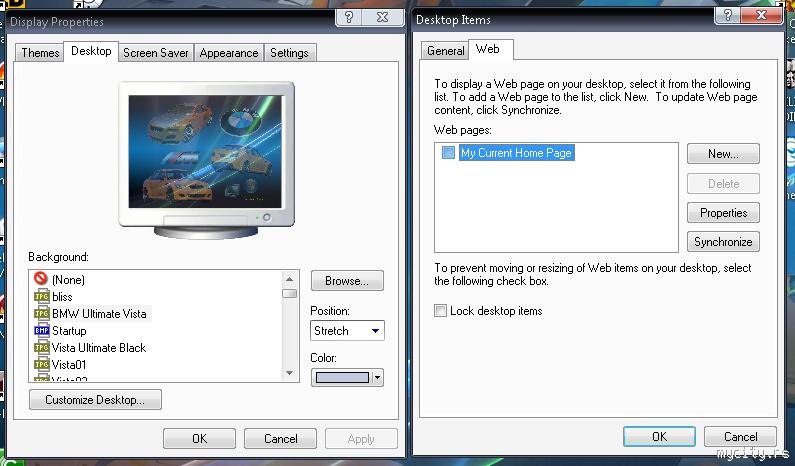Cancel the Desktop Items dialog

click(x=740, y=437)
